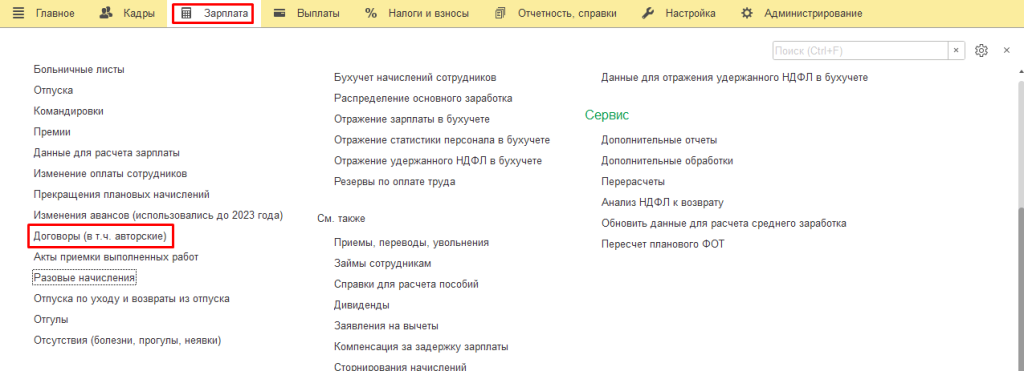Open Отгулы
The width and height of the screenshot is (1024, 371).
(x=51, y=319)
